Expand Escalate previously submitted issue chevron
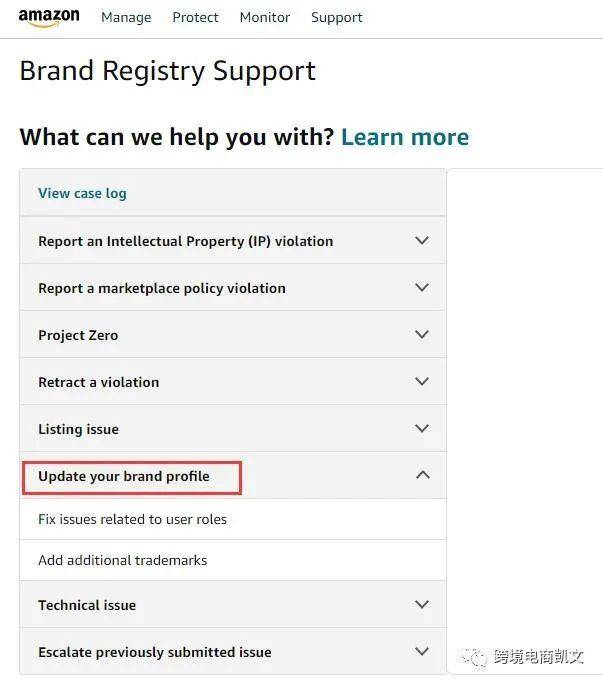603x684 pixels. click(422, 652)
